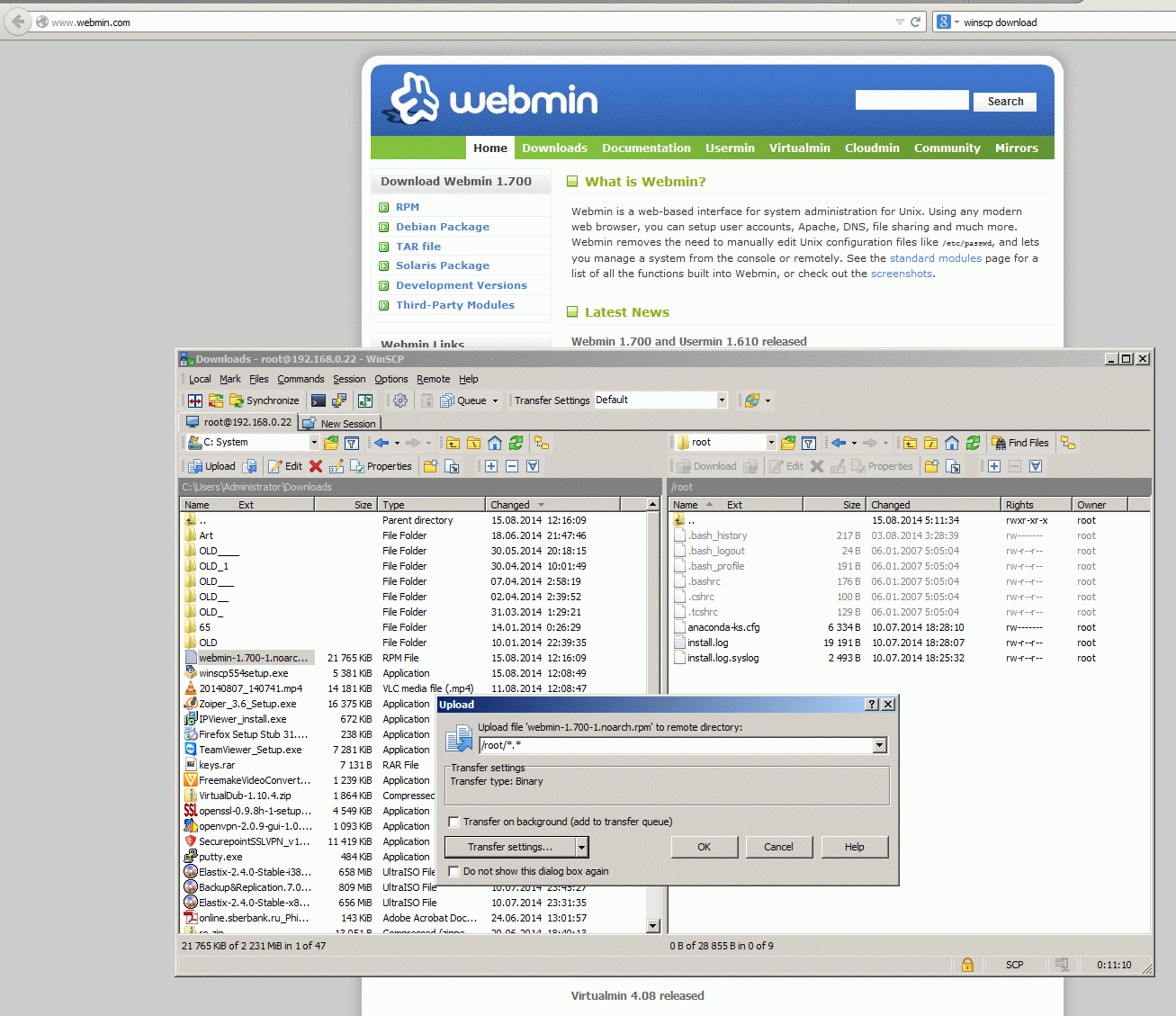This screenshot has height=1016, width=1176.
Task: Click Search button on Webmin page
Action: tap(1005, 102)
